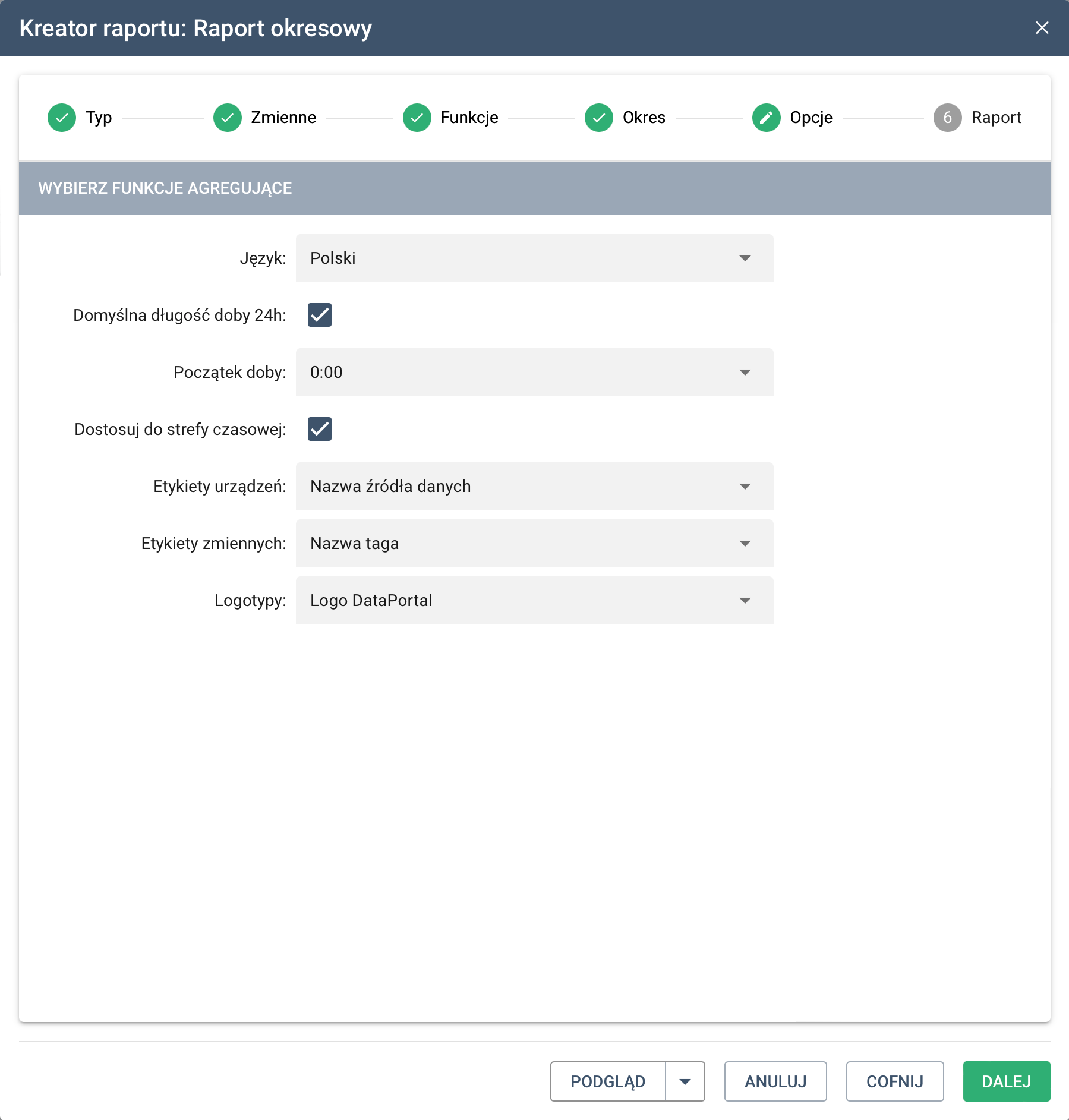This screenshot has height=1120, width=1069.
Task: Open the Zmienne step
Action: (283, 118)
